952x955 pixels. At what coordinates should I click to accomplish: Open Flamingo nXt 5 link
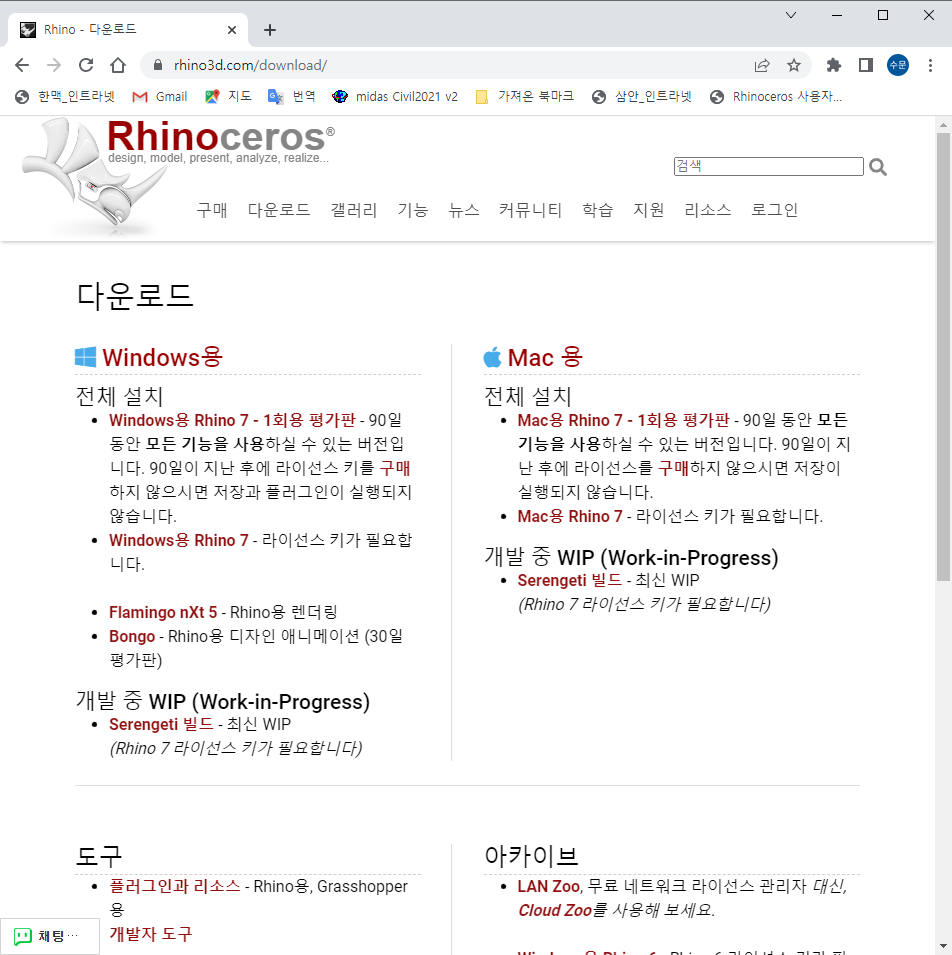coord(163,612)
